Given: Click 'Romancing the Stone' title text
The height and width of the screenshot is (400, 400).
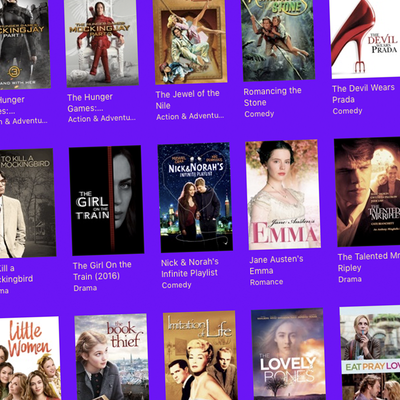Looking at the screenshot, I should [273, 97].
